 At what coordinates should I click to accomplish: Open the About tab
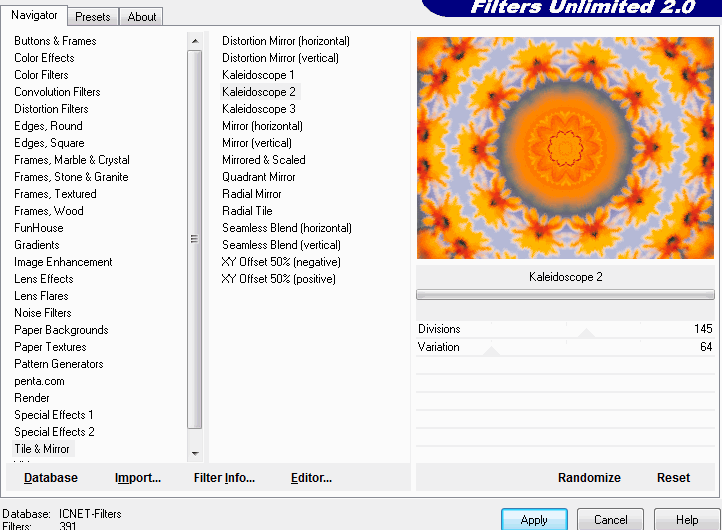click(x=142, y=16)
